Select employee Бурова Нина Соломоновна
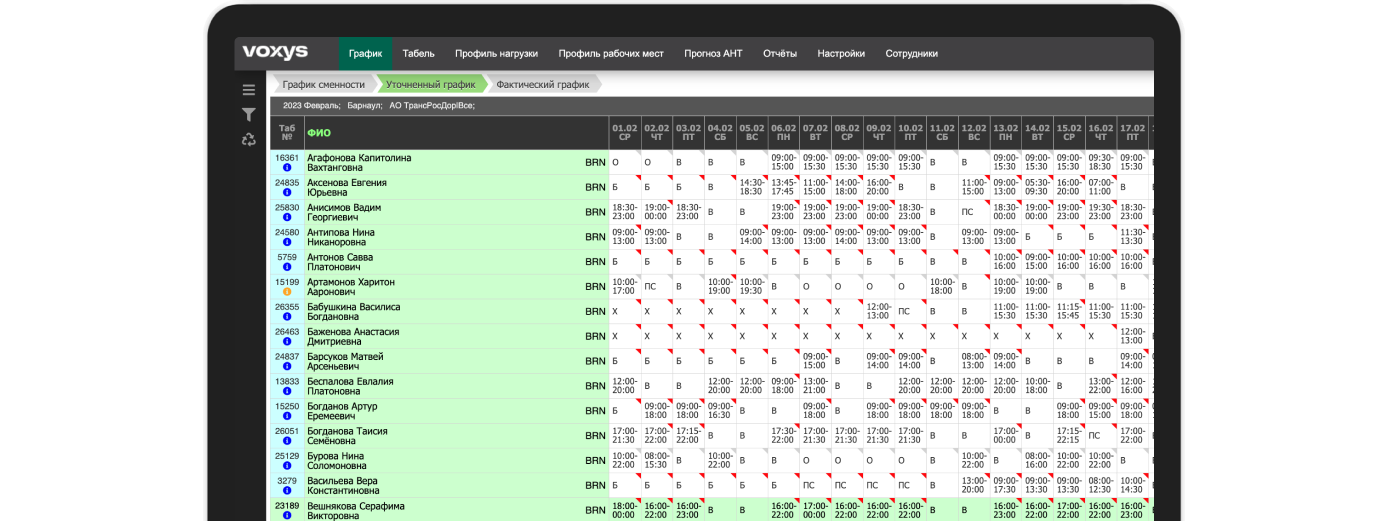Screen dimensions: 1388x521 (x=337, y=461)
